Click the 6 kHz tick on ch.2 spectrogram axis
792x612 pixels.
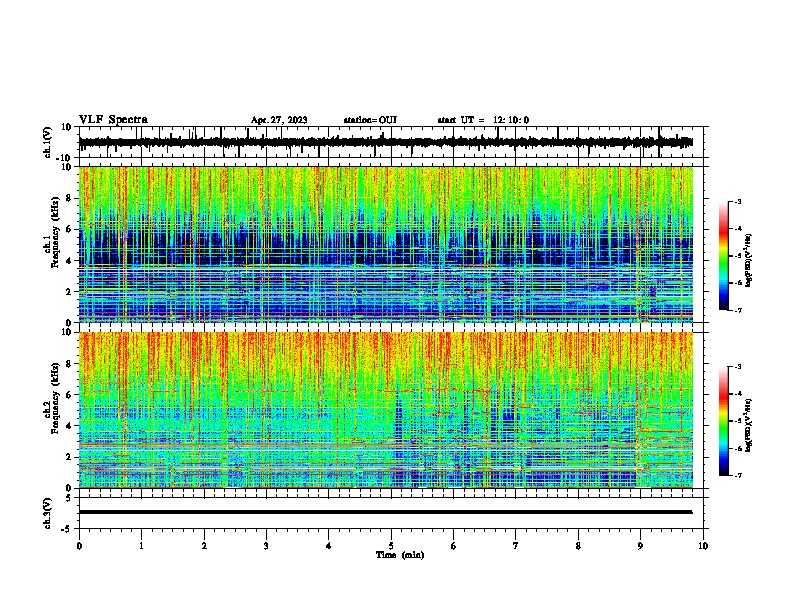69,395
